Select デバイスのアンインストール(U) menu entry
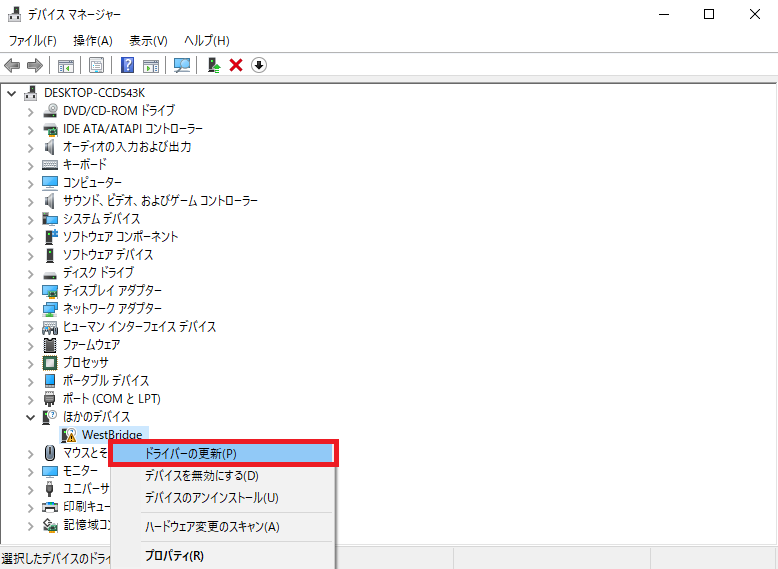The height and width of the screenshot is (569, 778). click(x=211, y=498)
